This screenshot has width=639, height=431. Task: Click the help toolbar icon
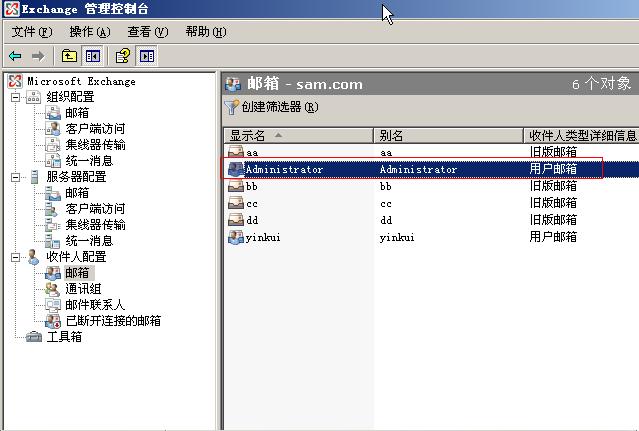[x=123, y=56]
